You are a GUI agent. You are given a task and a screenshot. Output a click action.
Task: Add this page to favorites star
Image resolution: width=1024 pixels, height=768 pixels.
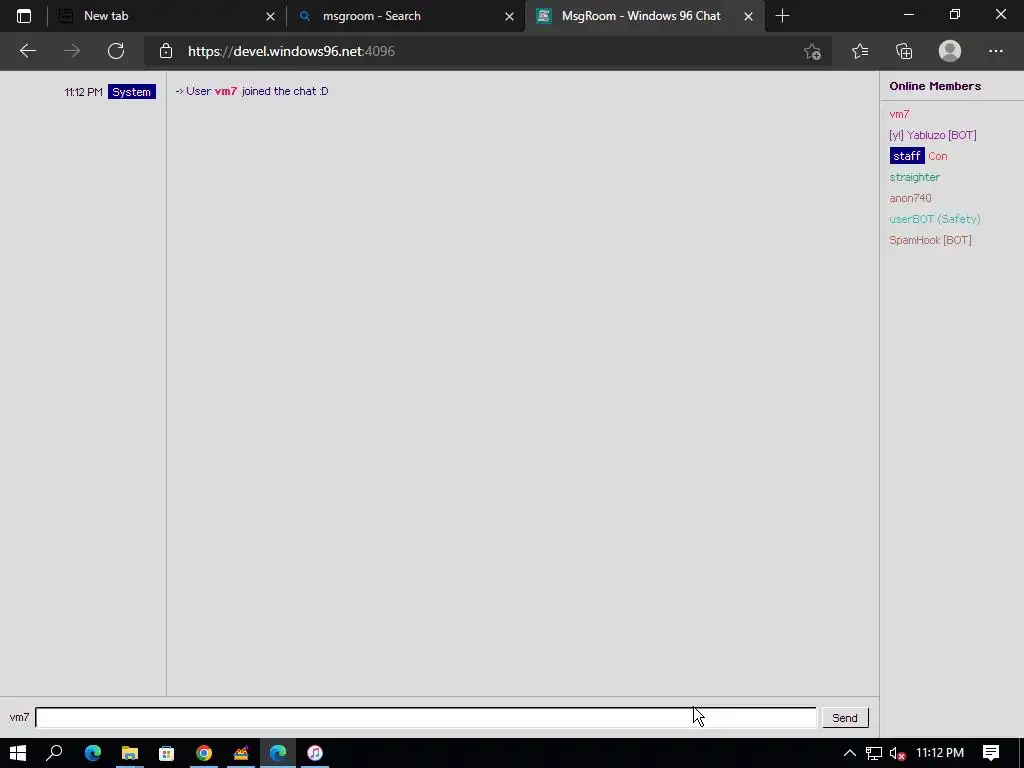[x=812, y=51]
